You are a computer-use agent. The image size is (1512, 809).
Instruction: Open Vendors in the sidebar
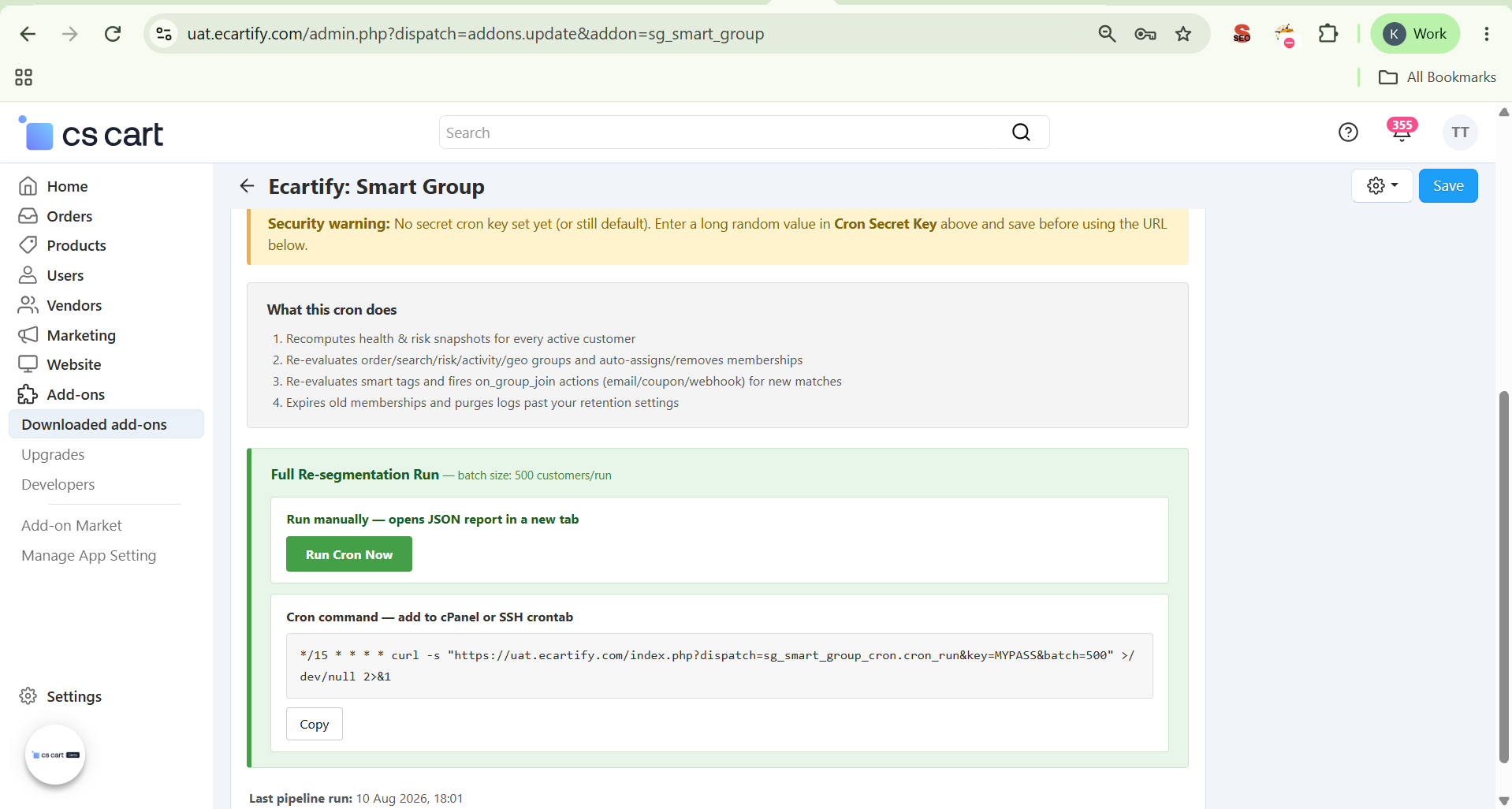coord(74,305)
